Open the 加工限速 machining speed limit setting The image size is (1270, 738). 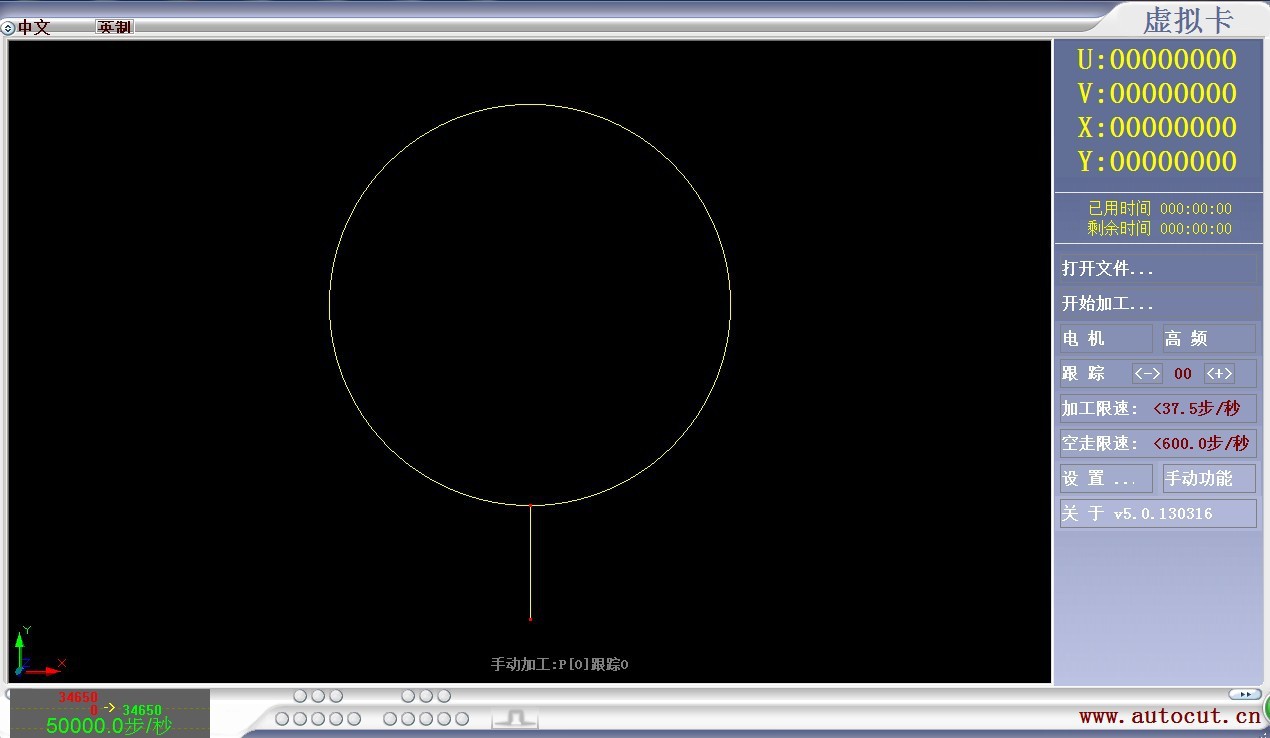1157,409
